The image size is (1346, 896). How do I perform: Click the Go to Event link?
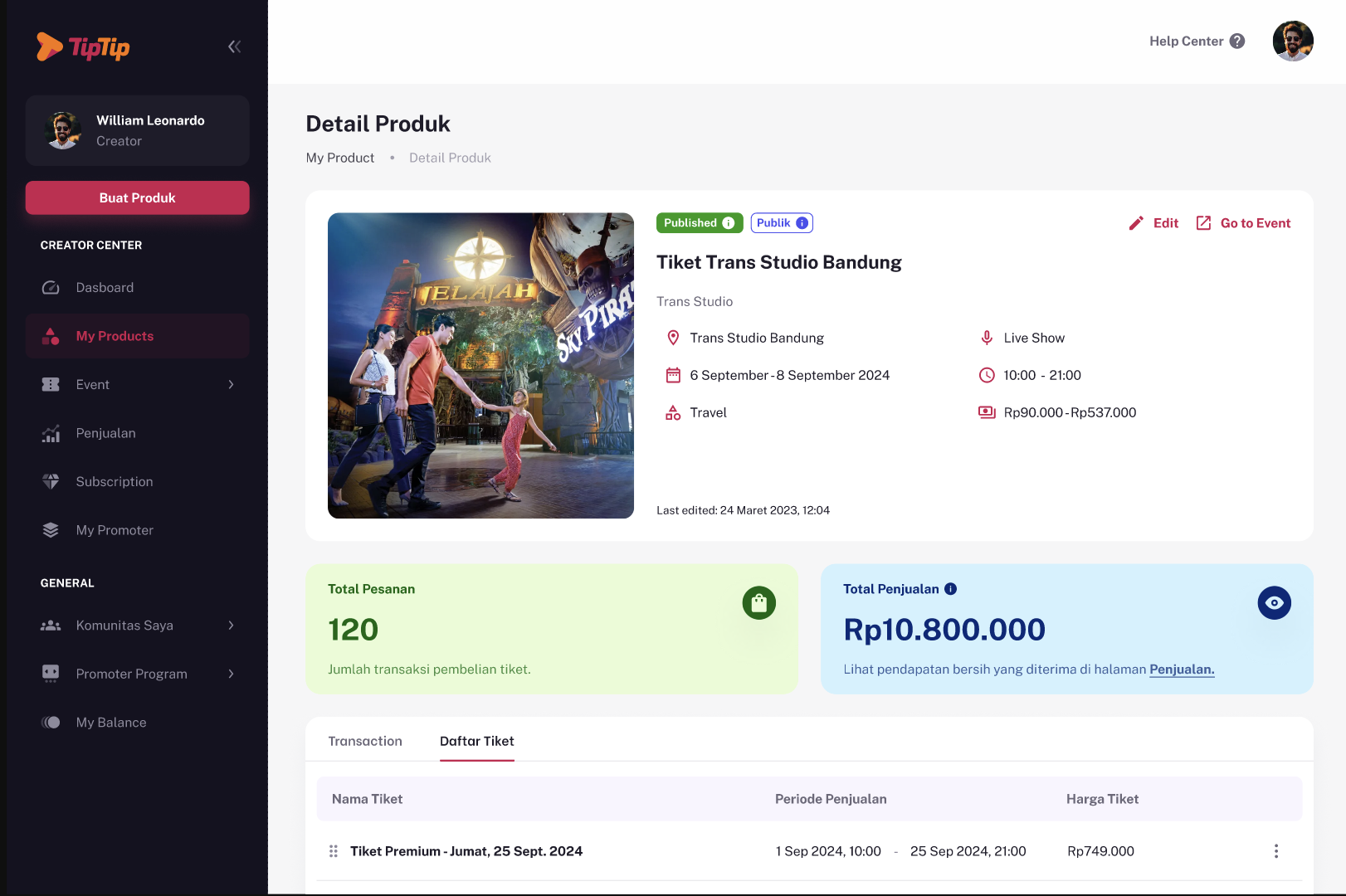coord(1255,223)
